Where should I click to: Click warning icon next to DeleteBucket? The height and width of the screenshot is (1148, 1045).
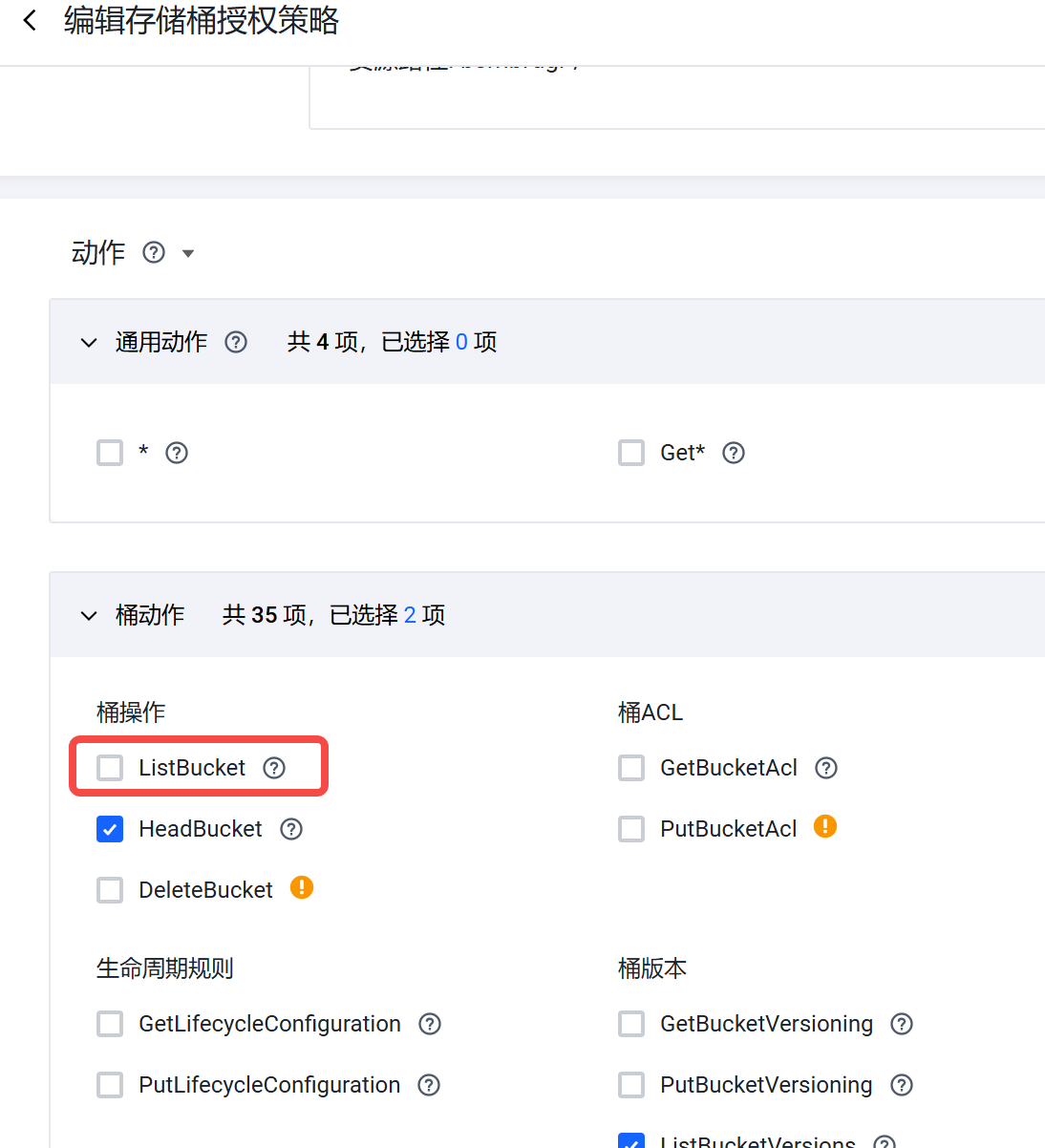pyautogui.click(x=302, y=888)
